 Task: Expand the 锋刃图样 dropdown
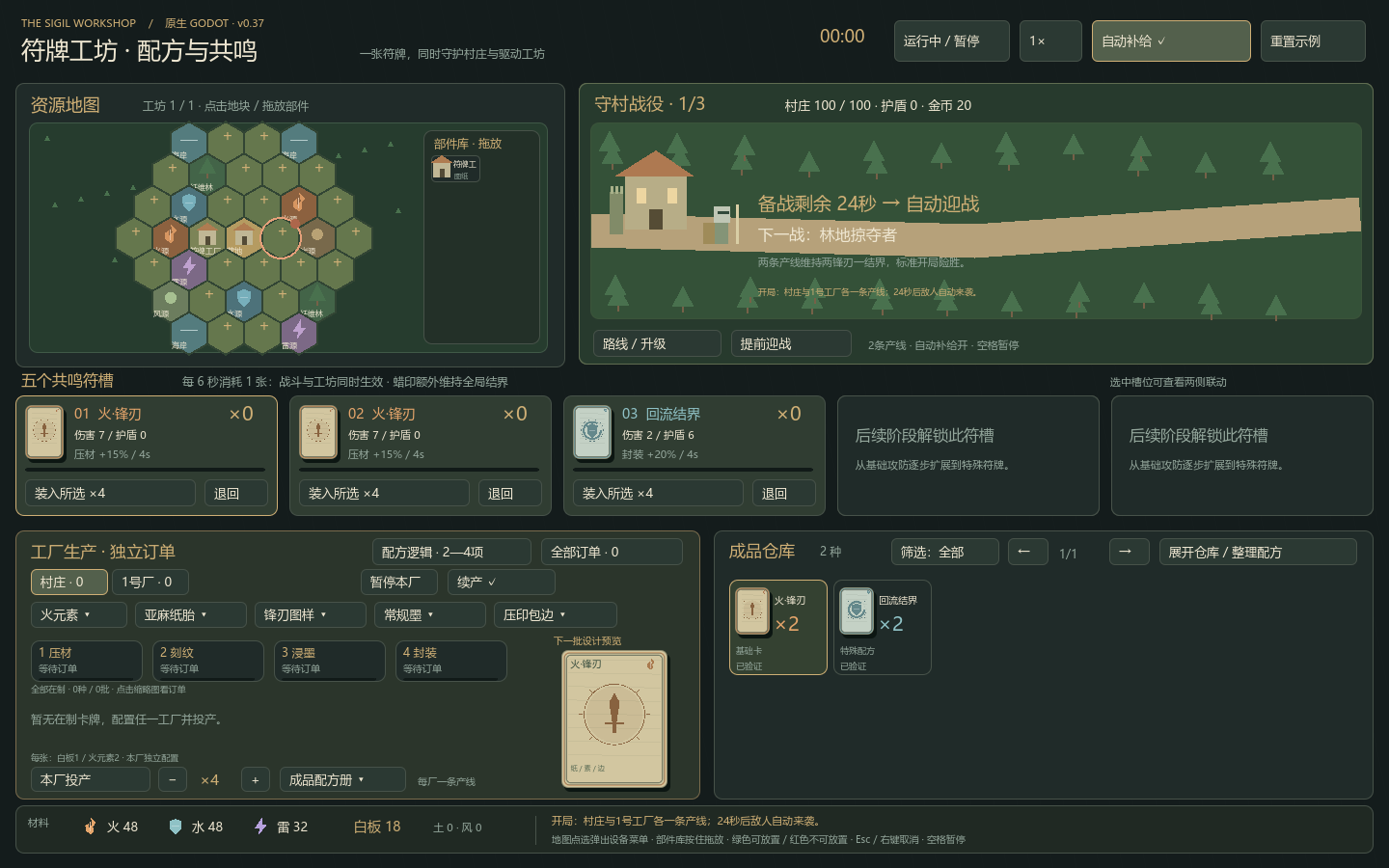pyautogui.click(x=311, y=614)
